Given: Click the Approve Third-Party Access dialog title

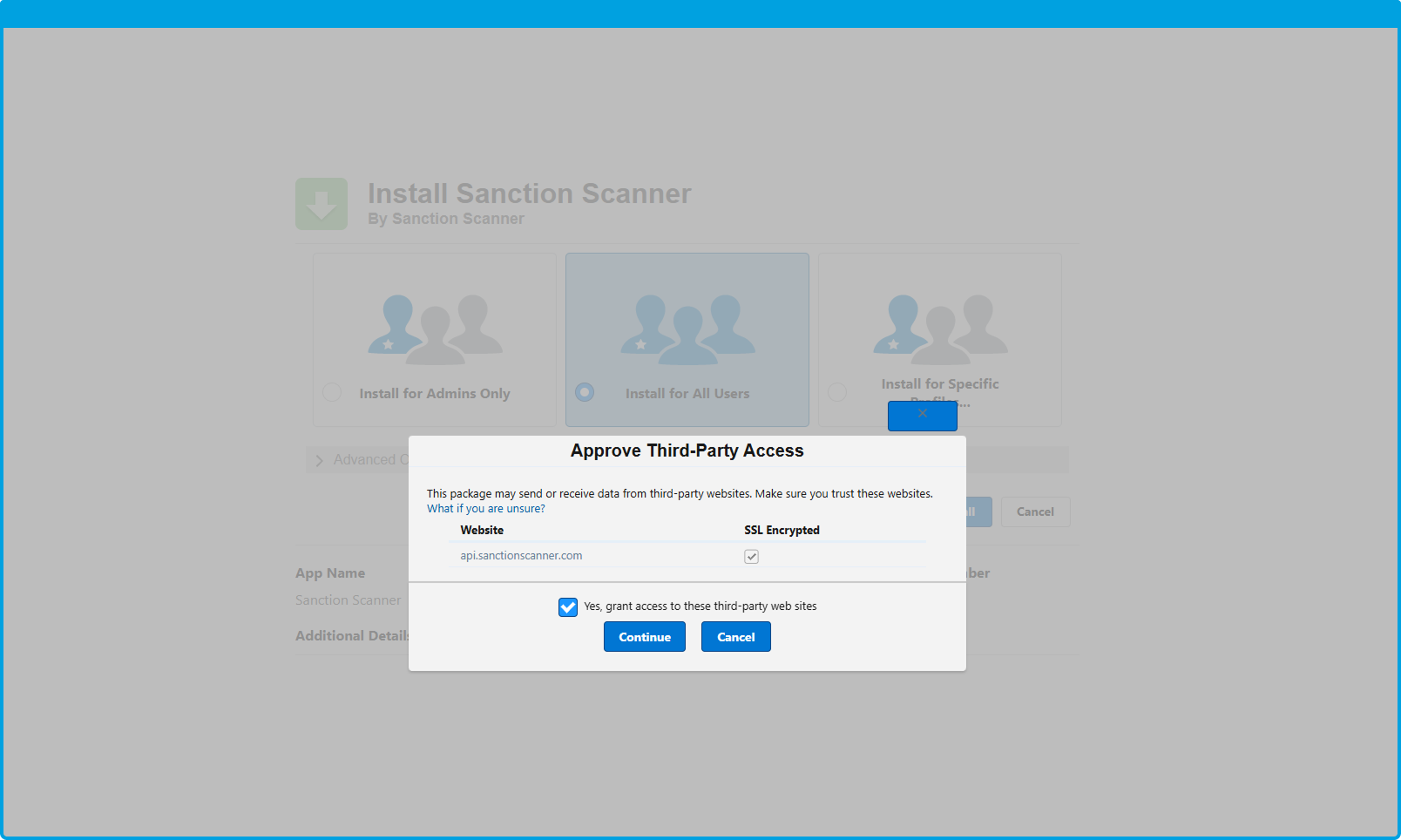Looking at the screenshot, I should [x=687, y=450].
